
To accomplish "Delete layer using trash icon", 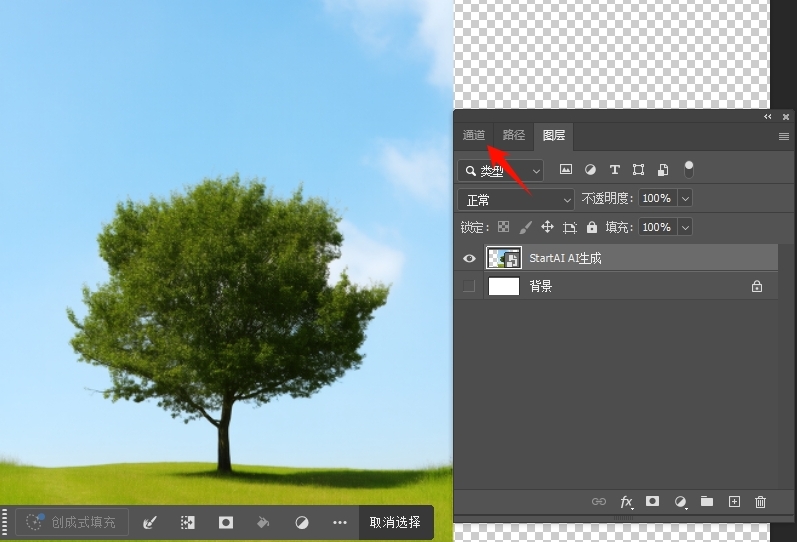I will click(x=760, y=502).
